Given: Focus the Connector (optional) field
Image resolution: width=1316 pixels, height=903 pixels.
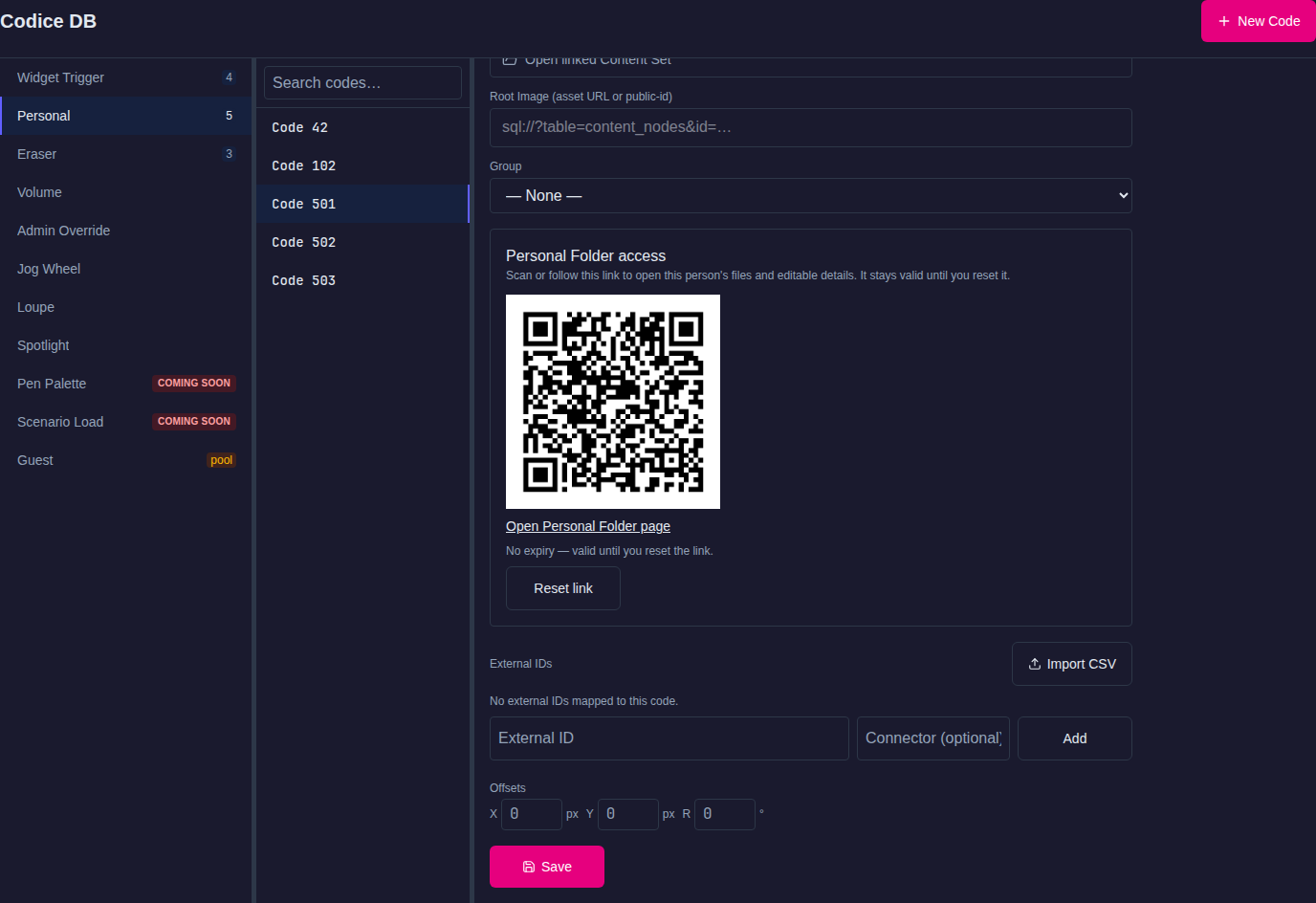Looking at the screenshot, I should 933,738.
